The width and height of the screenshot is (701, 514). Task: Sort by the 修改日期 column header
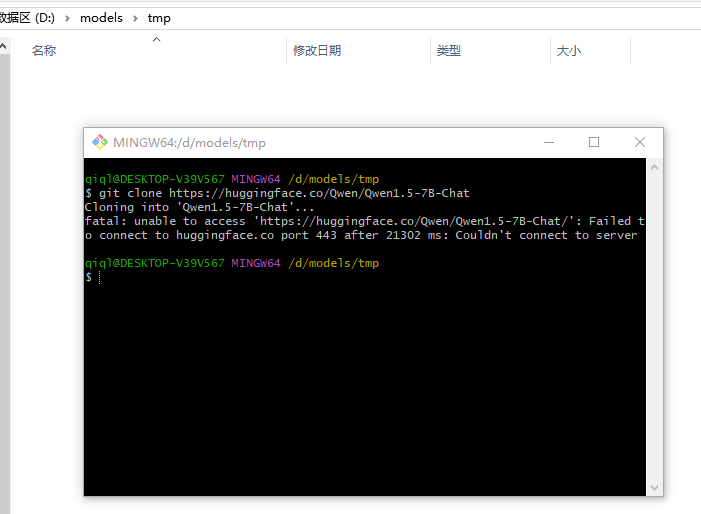pos(317,51)
